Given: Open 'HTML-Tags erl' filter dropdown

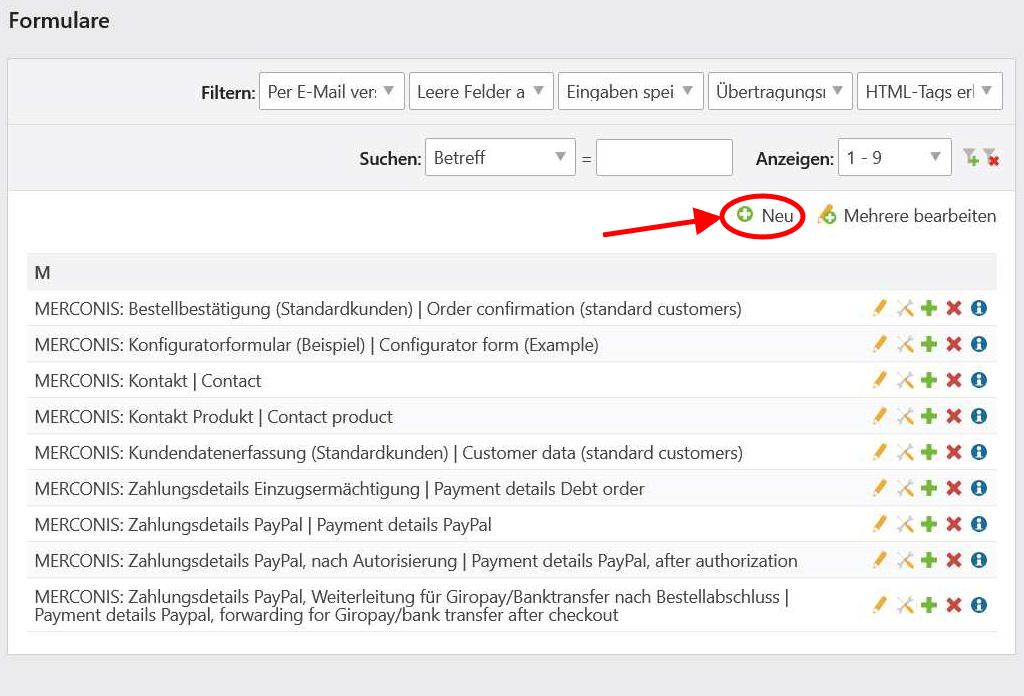Looking at the screenshot, I should click(929, 91).
